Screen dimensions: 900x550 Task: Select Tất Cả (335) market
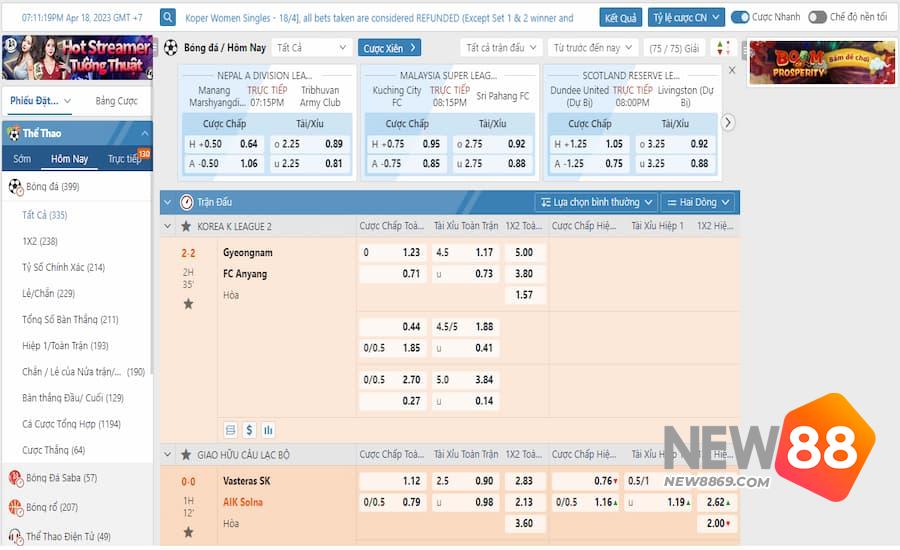click(x=44, y=215)
